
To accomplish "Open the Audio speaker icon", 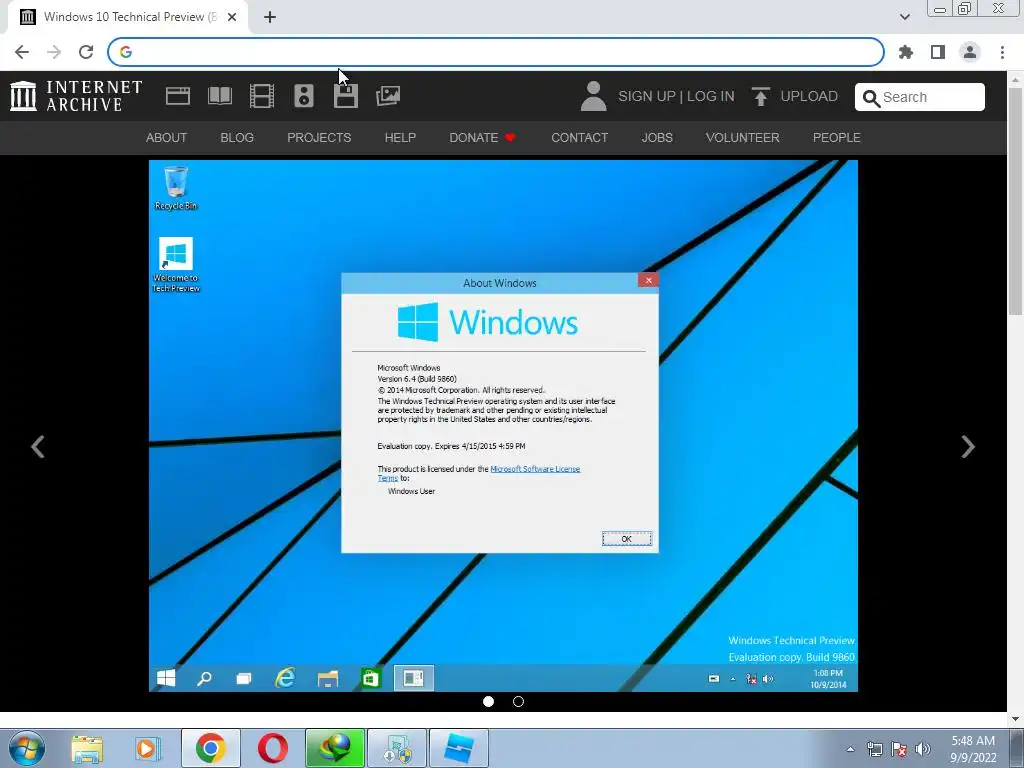I will (304, 96).
